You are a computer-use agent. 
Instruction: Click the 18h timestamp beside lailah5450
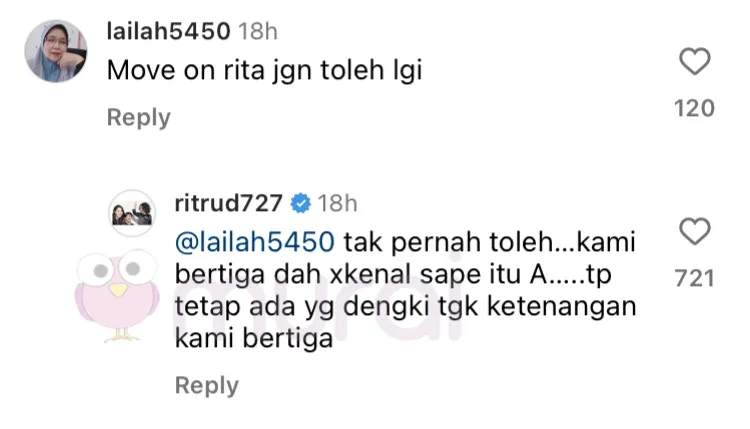pos(258,32)
